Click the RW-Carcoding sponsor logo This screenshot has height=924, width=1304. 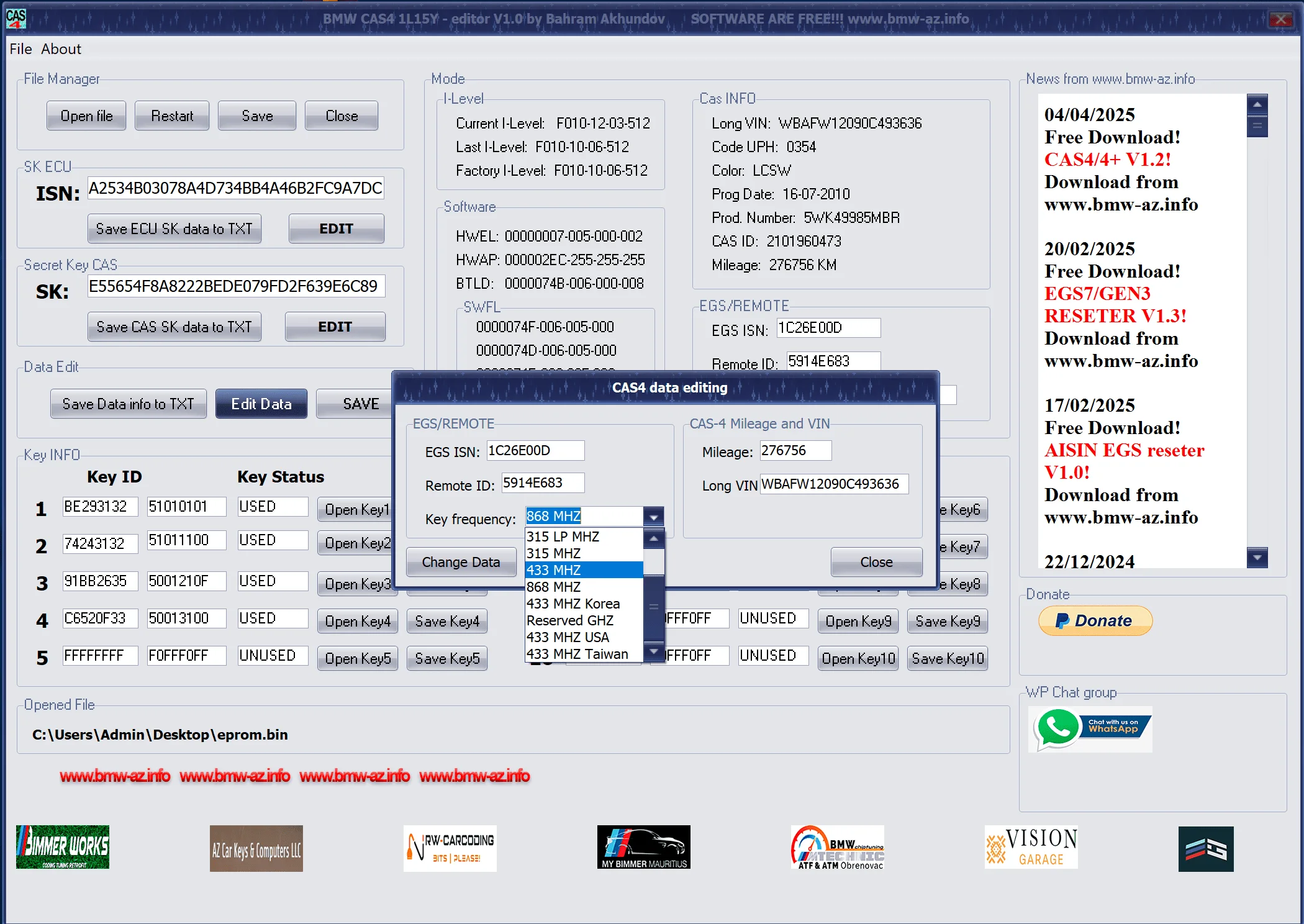coord(450,848)
